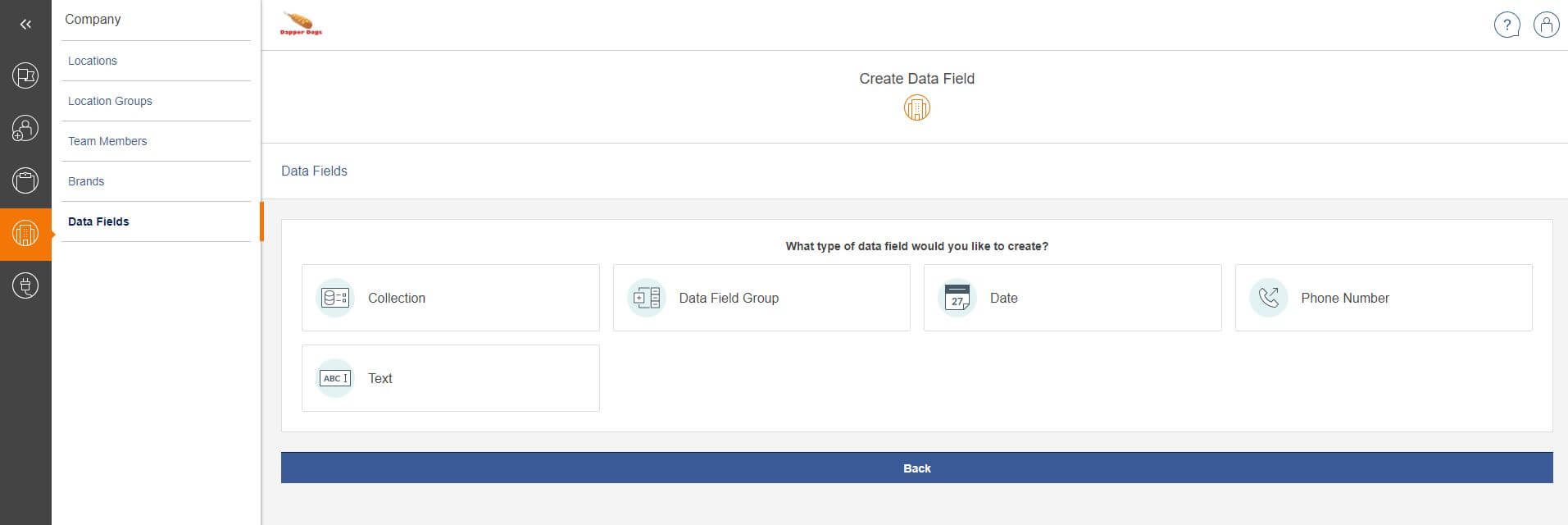Open the user account lock icon
This screenshot has height=525, width=1568.
coord(1546,25)
